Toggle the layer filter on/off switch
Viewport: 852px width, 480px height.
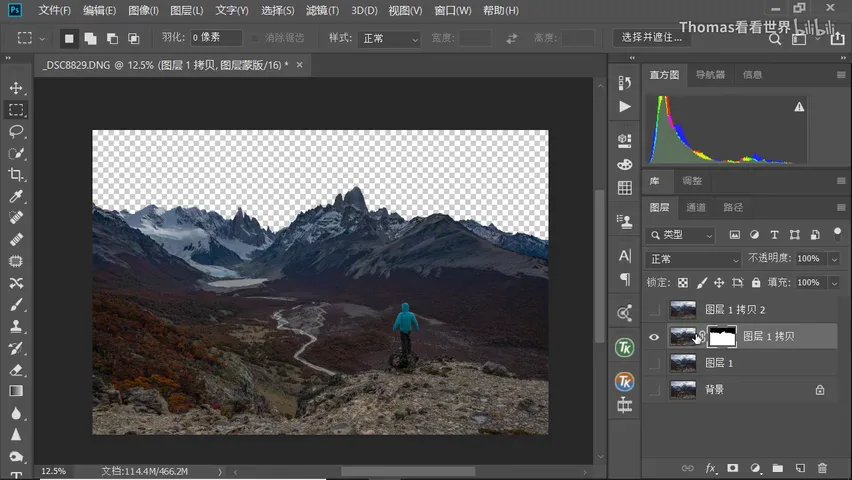837,234
